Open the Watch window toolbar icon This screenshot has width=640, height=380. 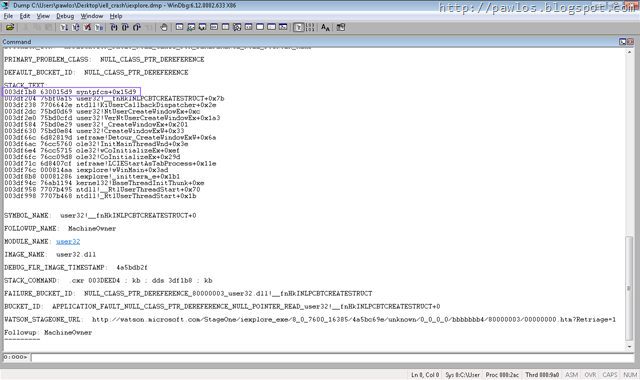191,27
